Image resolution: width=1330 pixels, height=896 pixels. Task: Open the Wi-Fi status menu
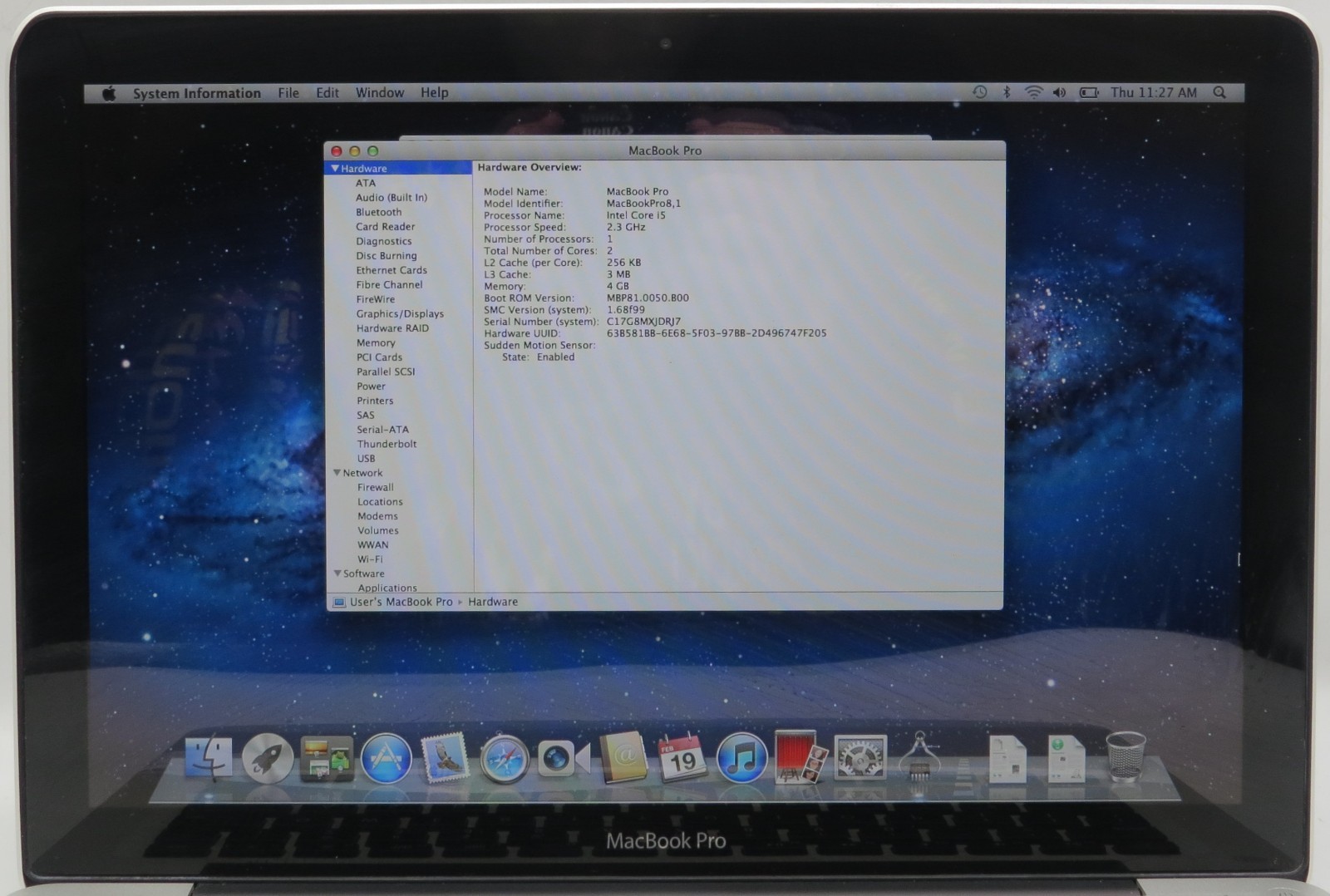[x=1033, y=92]
